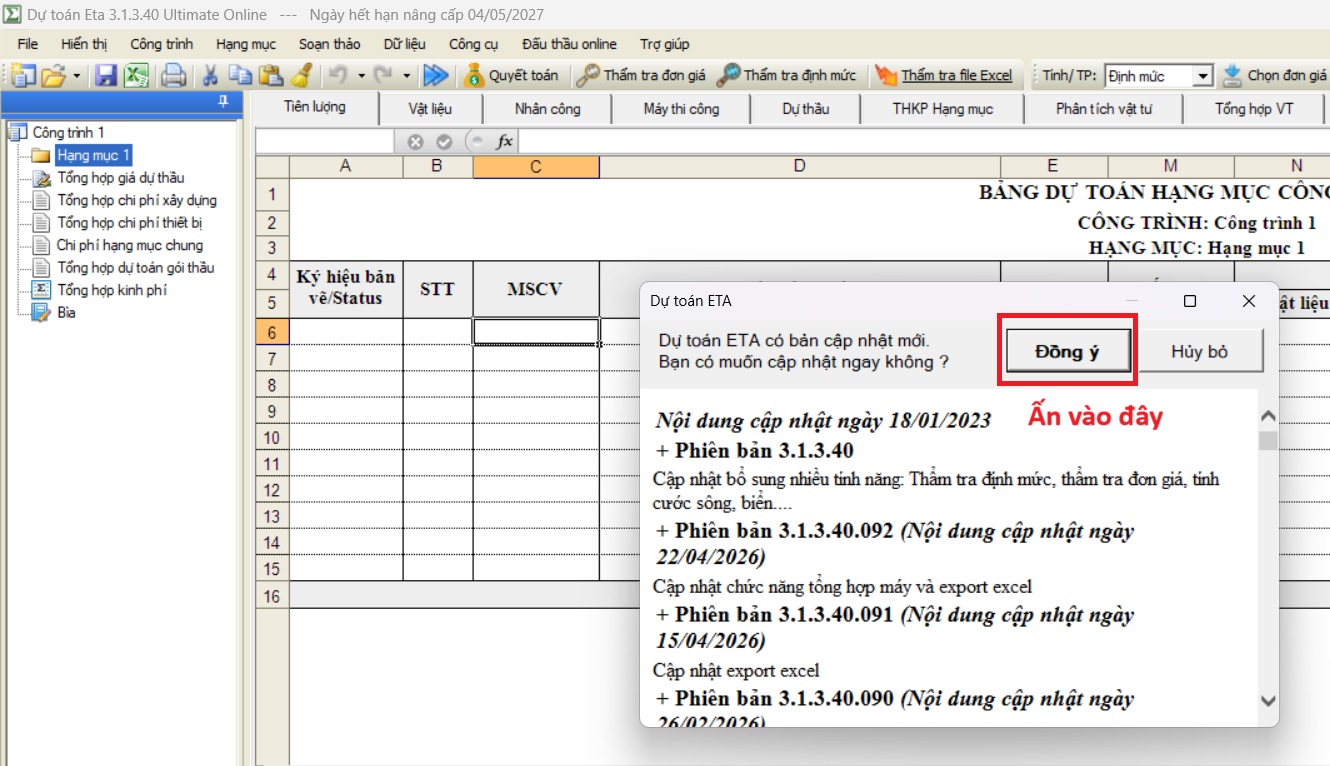Insert a function with the fx icon
This screenshot has width=1330, height=766.
[x=505, y=142]
